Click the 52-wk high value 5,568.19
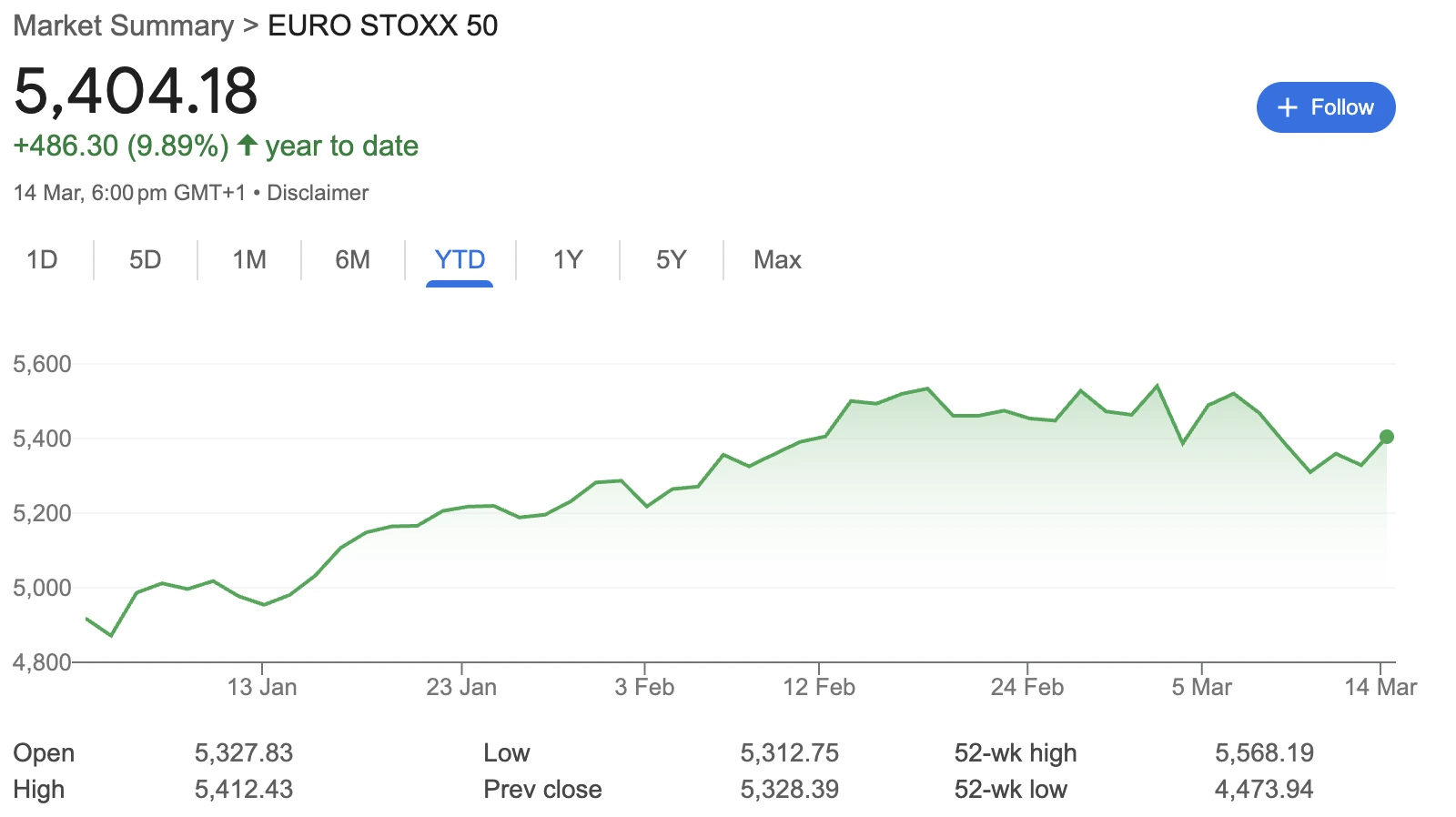Image resolution: width=1456 pixels, height=817 pixels. point(1265,753)
